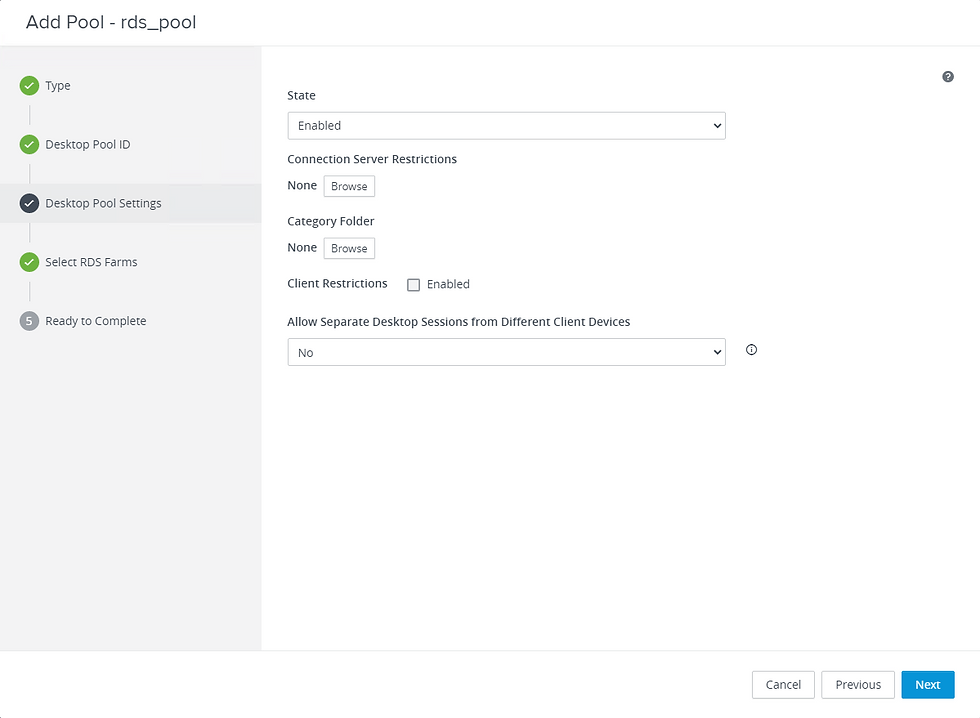Click the arrow of the State combo box
The image size is (980, 718).
[x=717, y=126]
